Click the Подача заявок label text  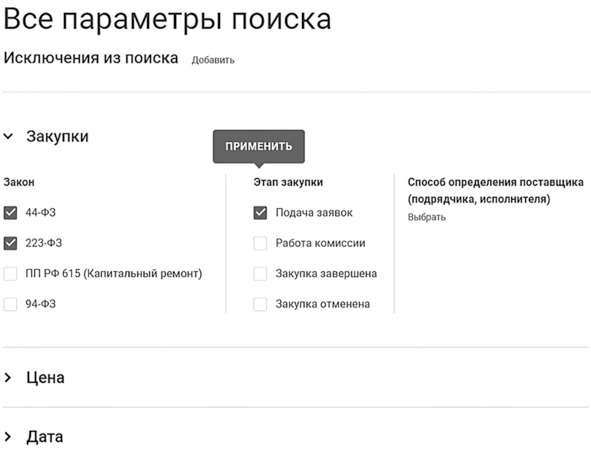(314, 213)
